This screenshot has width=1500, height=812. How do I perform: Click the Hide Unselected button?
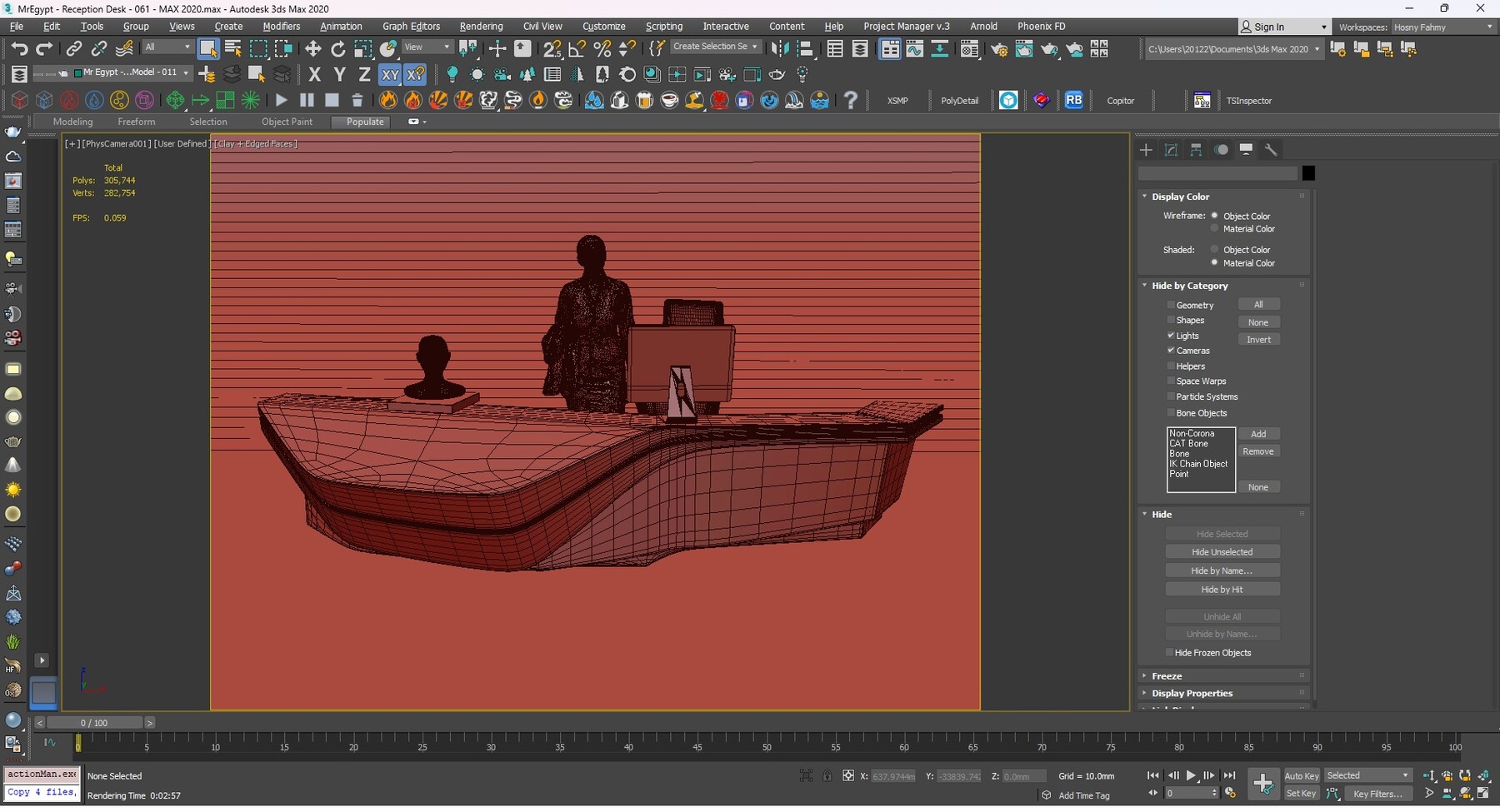pyautogui.click(x=1222, y=551)
